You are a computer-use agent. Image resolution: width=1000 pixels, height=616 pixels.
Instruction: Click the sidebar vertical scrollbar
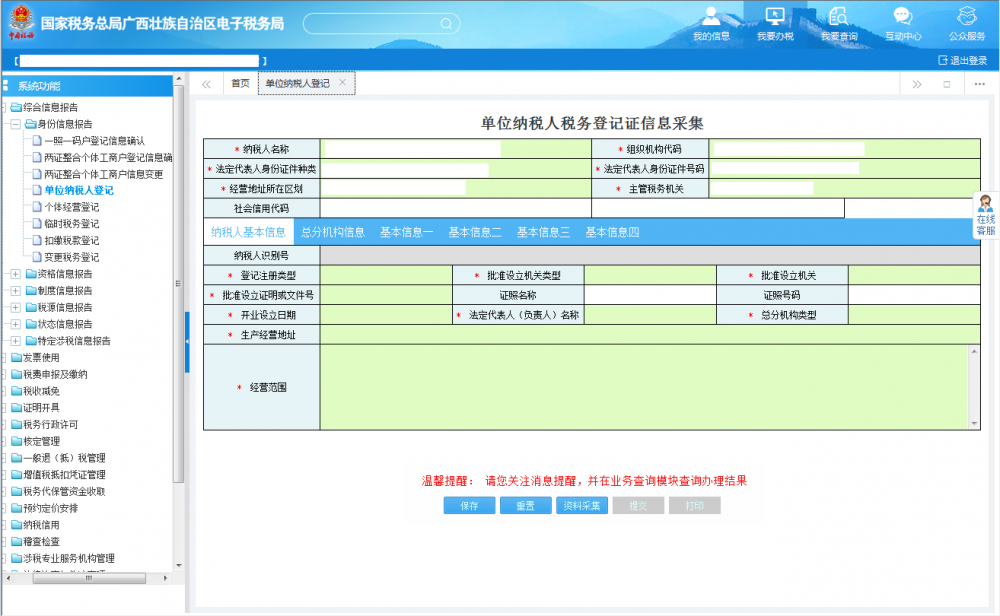[x=179, y=300]
